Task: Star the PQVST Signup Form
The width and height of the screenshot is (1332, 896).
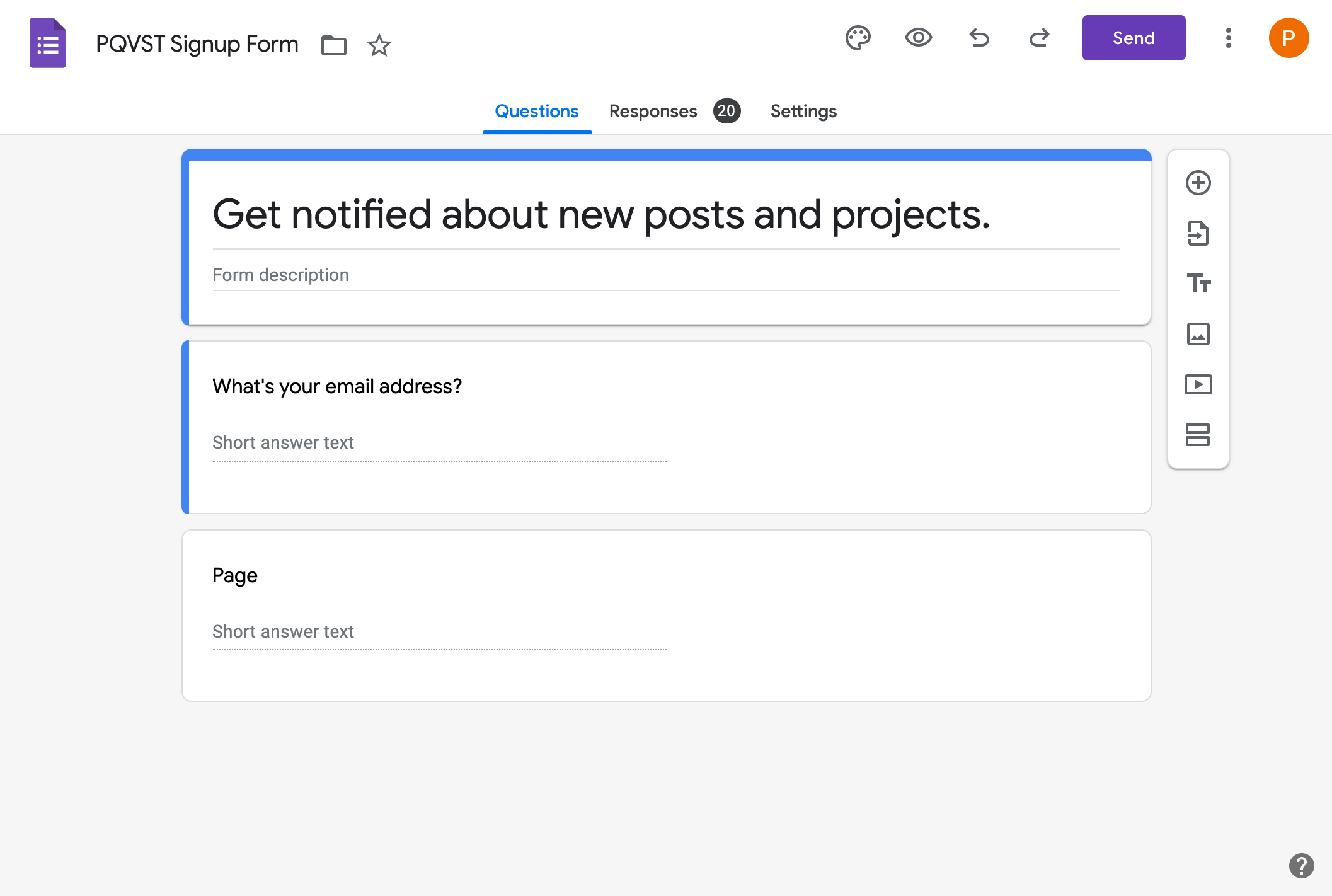Action: click(x=379, y=45)
